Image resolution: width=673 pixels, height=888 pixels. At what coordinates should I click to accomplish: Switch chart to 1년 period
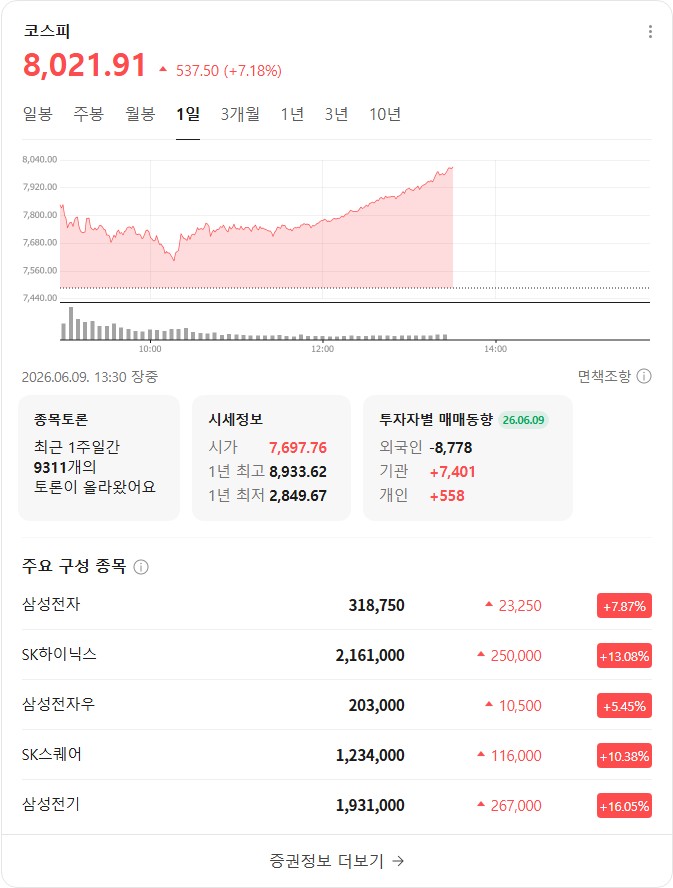click(292, 114)
